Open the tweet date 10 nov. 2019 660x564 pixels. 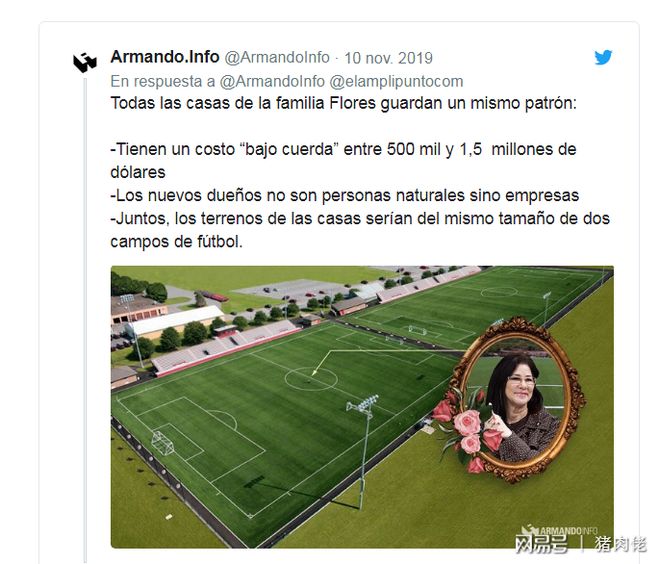[x=388, y=58]
